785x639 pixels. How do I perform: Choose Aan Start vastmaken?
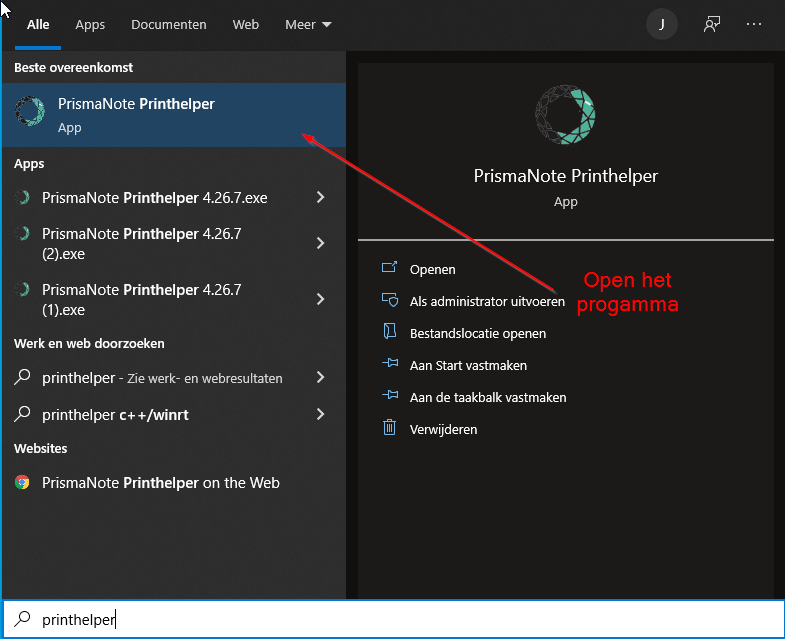468,366
